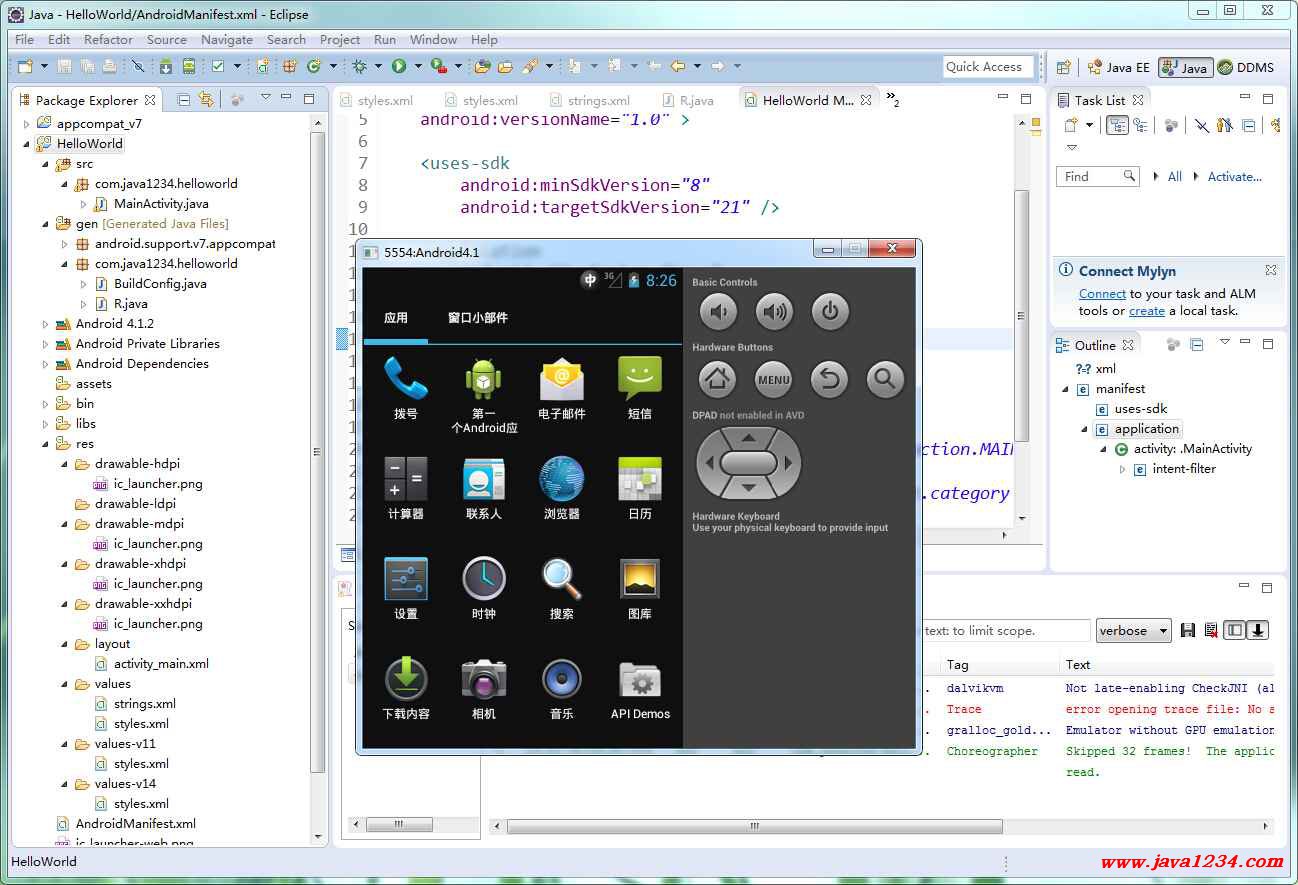Switch to the Java EE perspective
The height and width of the screenshot is (885, 1298).
[x=1118, y=67]
